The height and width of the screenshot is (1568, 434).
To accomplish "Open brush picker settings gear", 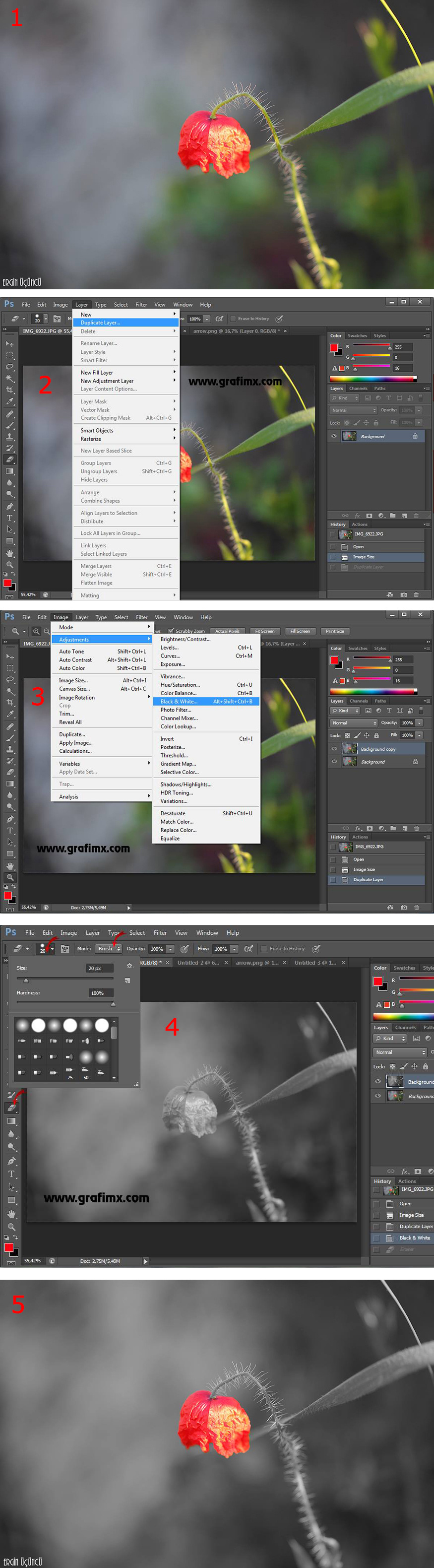I will 129,966.
